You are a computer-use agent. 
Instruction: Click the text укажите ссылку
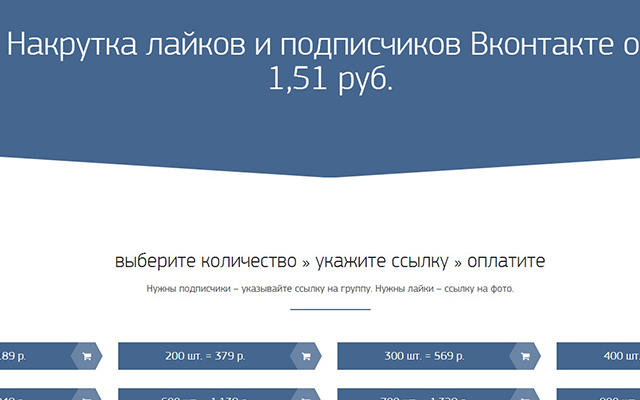click(x=382, y=261)
